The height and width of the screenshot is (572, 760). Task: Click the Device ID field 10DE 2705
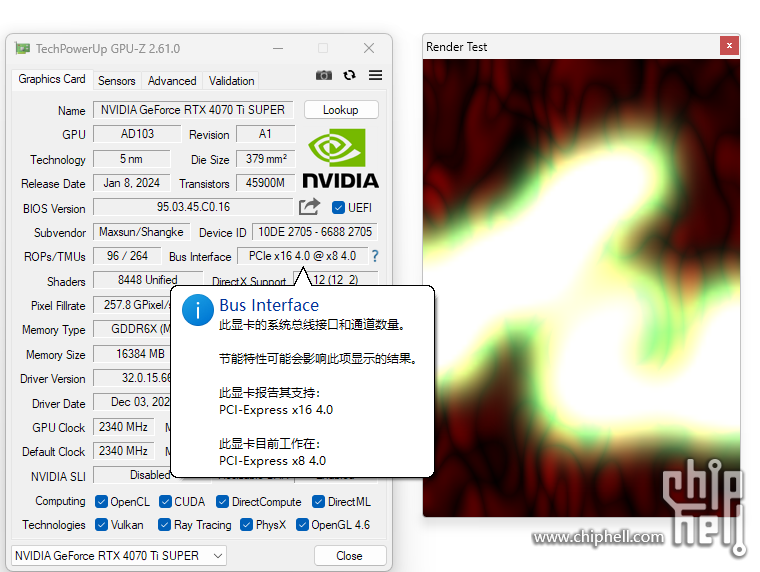pyautogui.click(x=315, y=232)
